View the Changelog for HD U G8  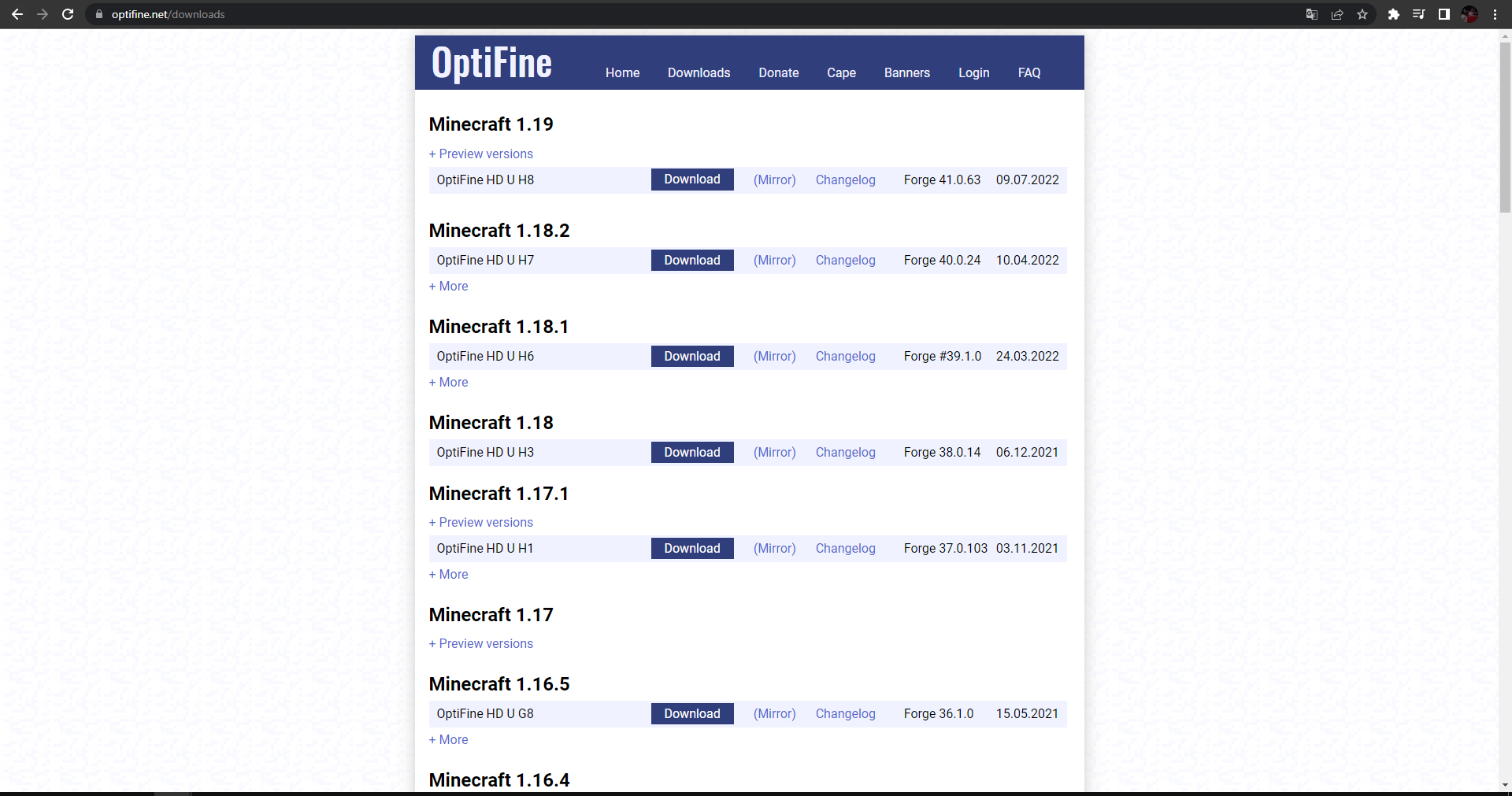tap(846, 713)
